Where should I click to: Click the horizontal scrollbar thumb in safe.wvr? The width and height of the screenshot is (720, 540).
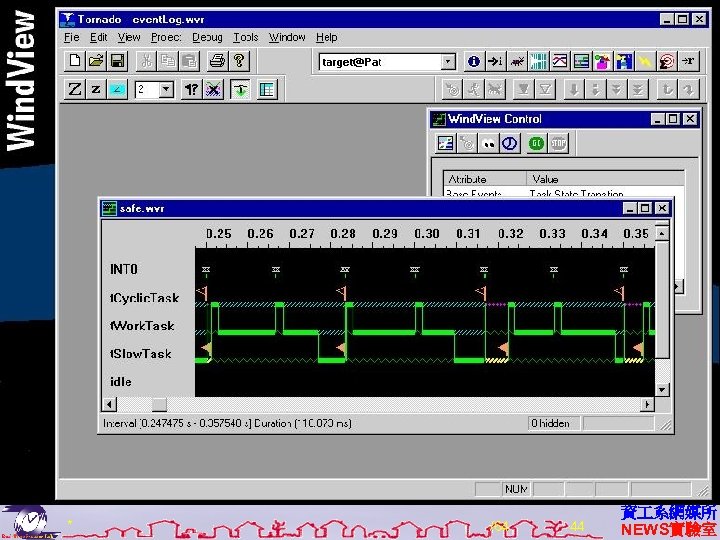pyautogui.click(x=159, y=405)
